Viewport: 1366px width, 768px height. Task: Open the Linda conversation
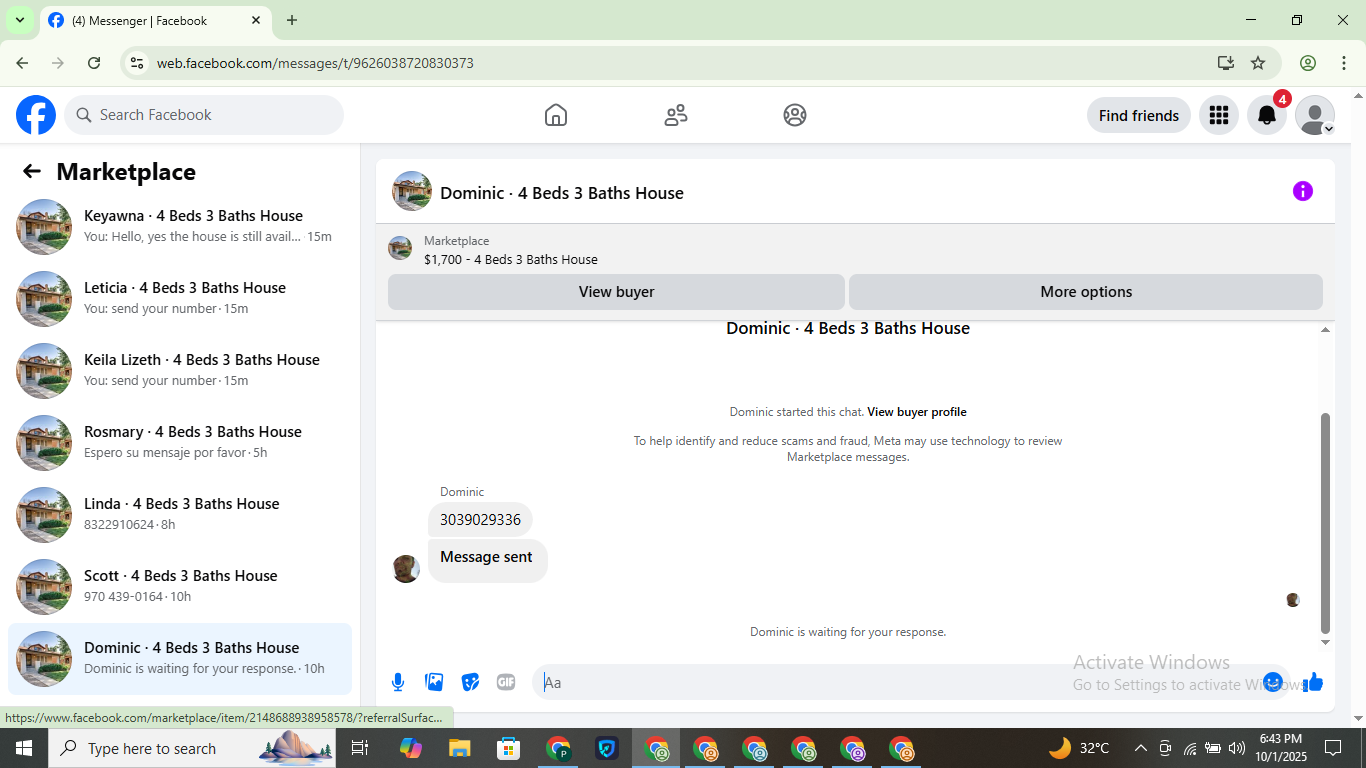(180, 515)
